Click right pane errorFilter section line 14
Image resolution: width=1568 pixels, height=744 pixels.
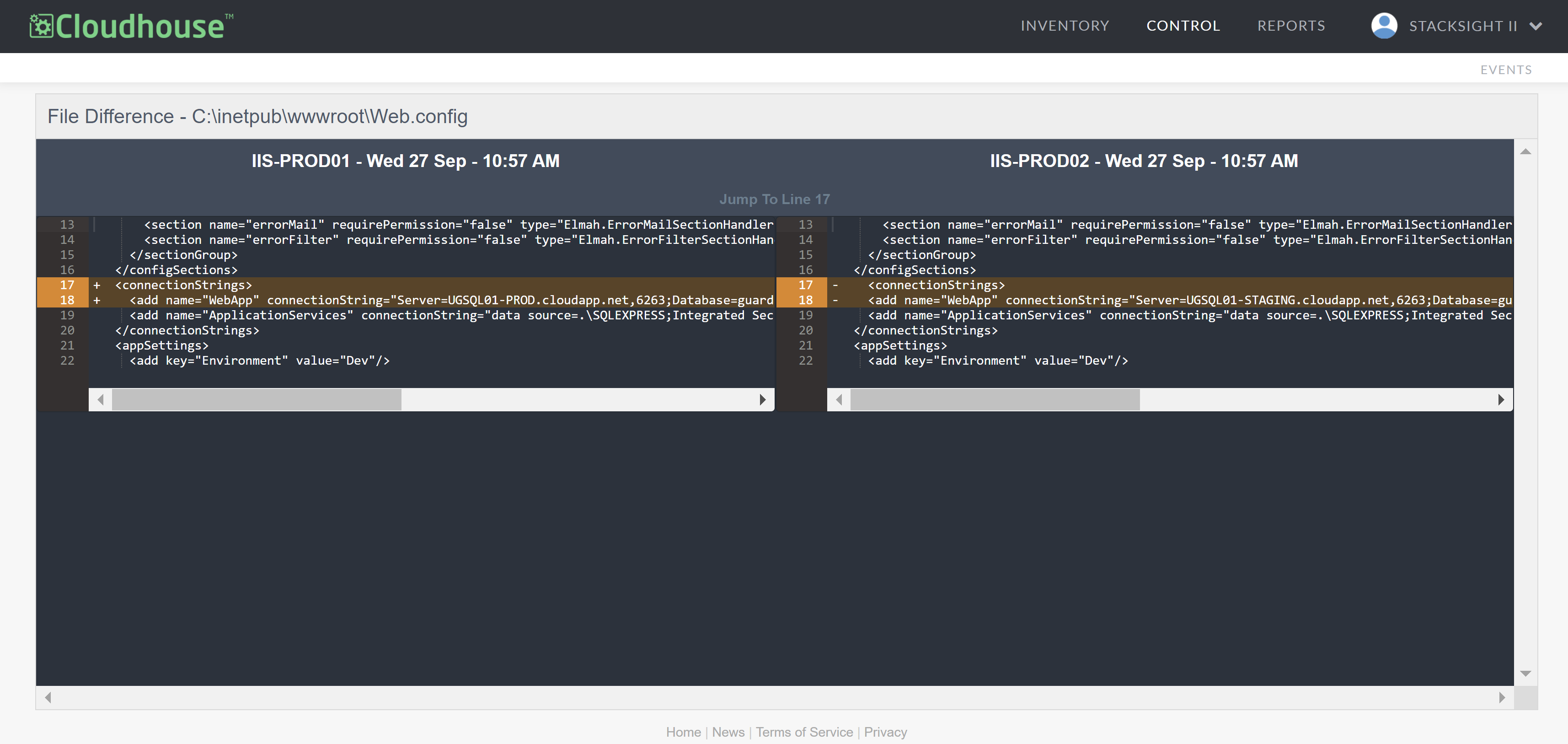[x=1197, y=240]
